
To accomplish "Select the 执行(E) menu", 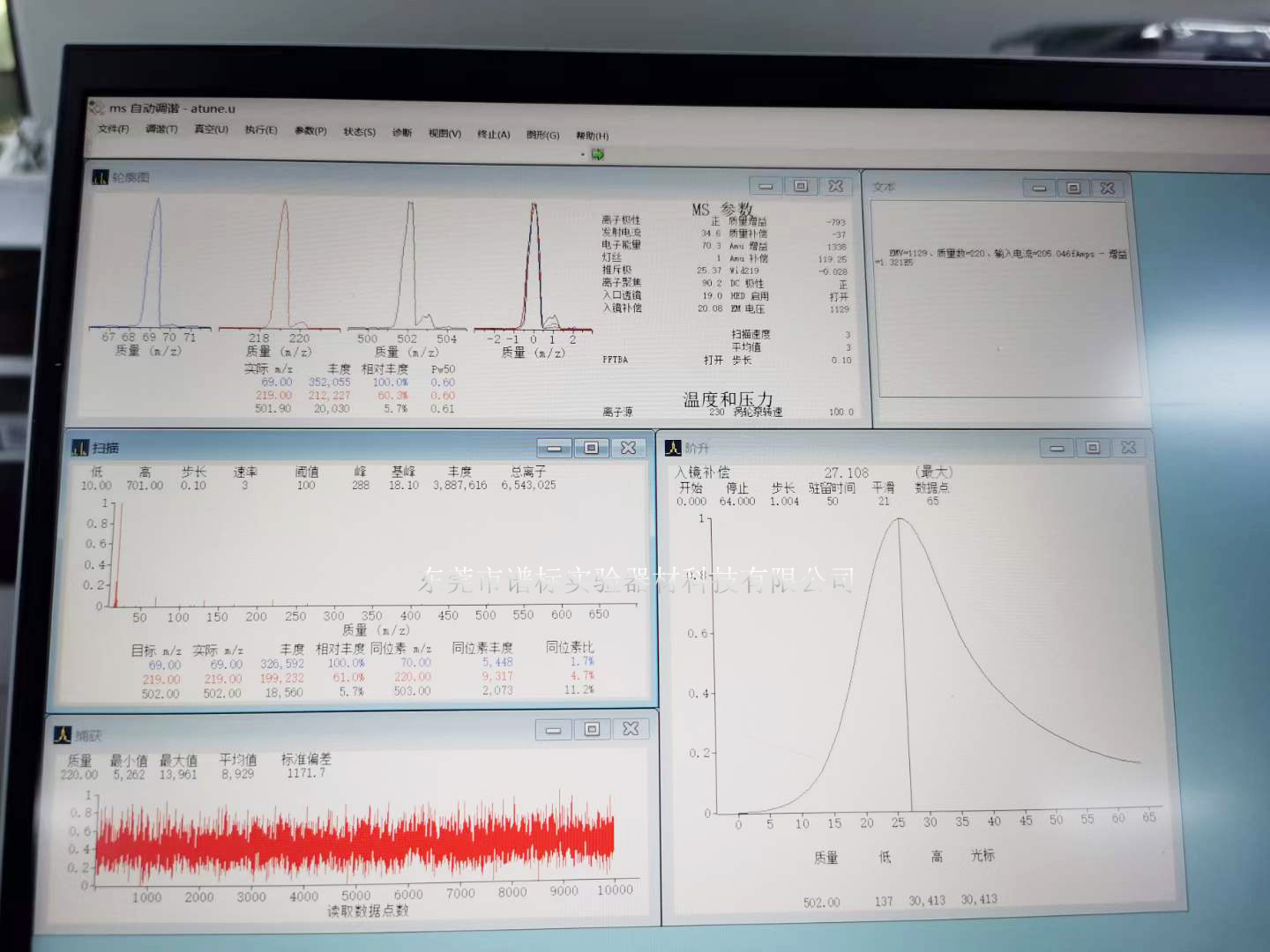I will [x=261, y=130].
